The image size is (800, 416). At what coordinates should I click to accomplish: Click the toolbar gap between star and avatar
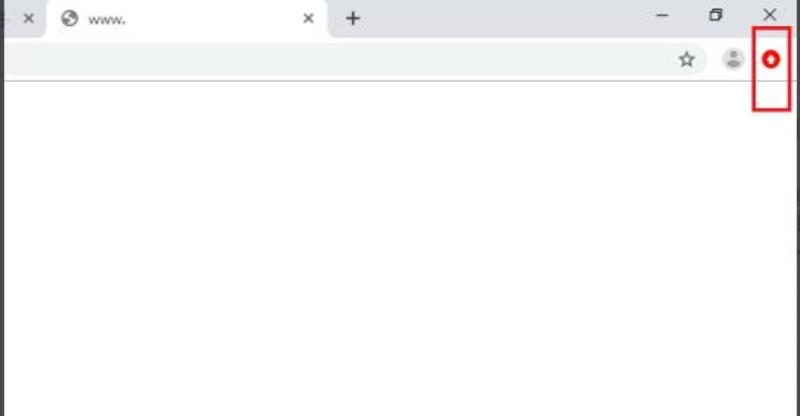coord(713,60)
